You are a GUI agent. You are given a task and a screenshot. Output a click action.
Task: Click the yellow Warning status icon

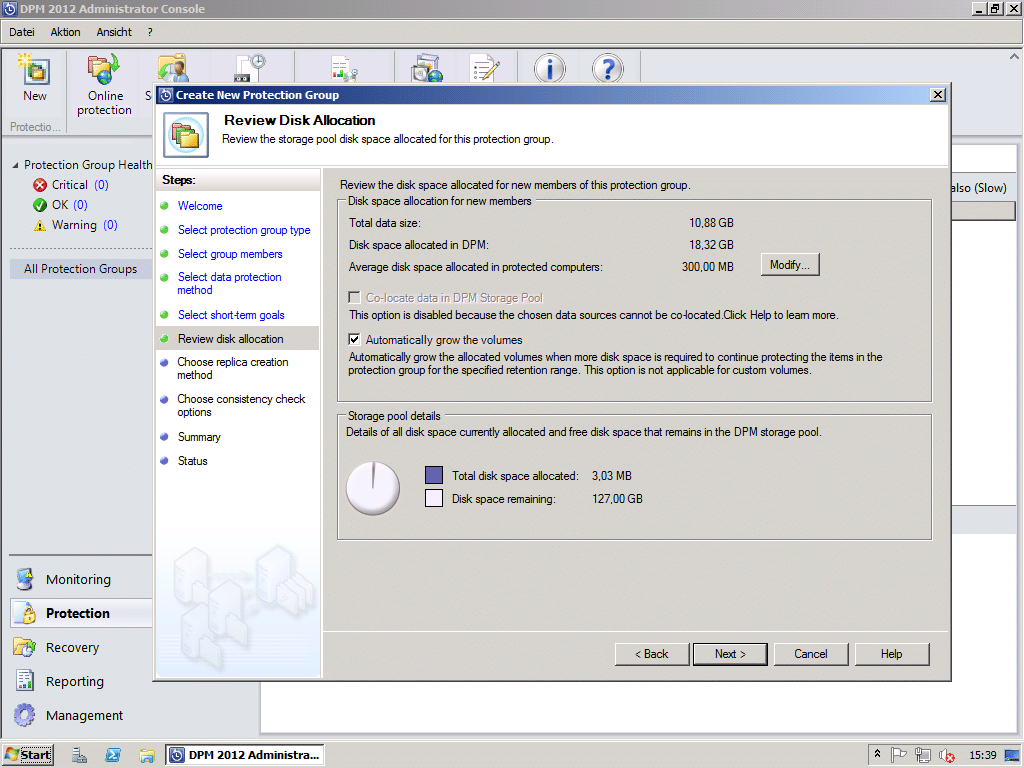click(x=40, y=225)
